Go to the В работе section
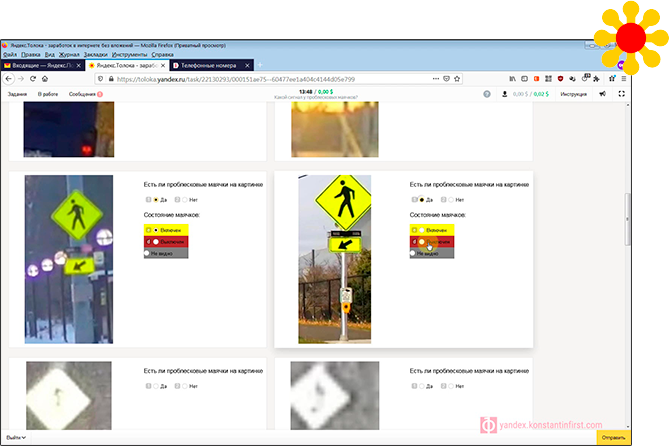 click(x=48, y=94)
